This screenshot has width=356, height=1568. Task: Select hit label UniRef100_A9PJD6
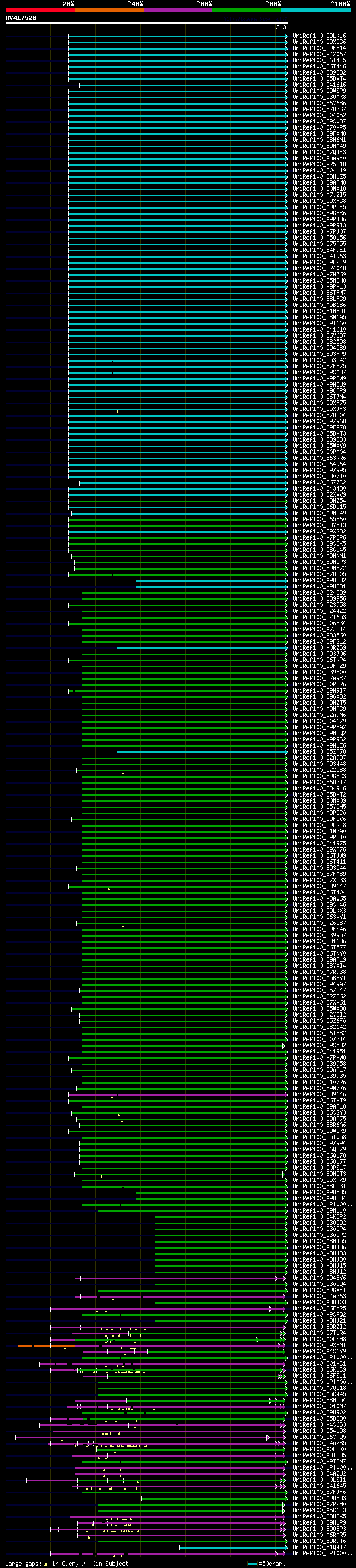(319, 219)
